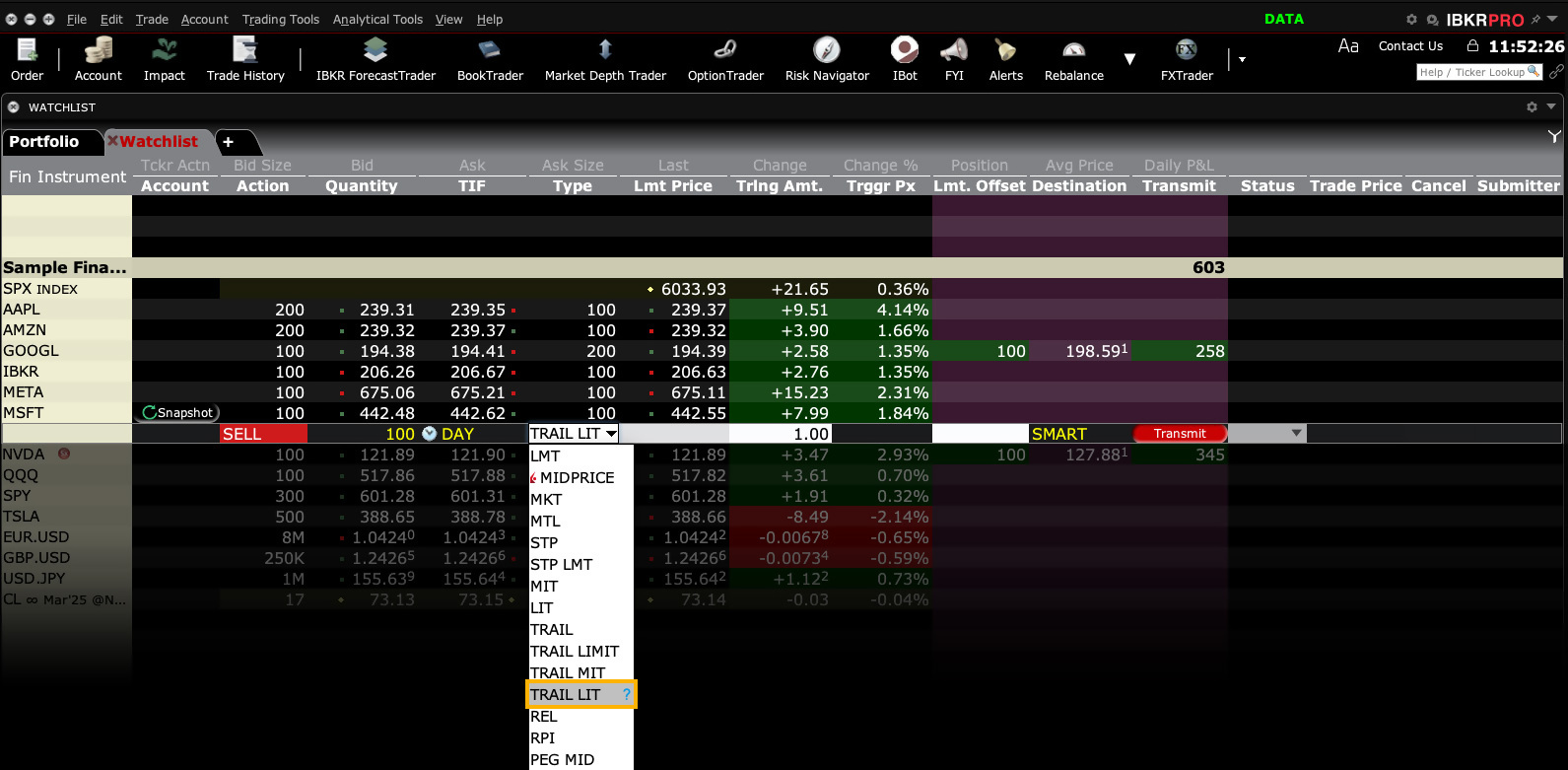Open FXTrader from the toolbar
The image size is (1568, 770).
pos(1187,59)
